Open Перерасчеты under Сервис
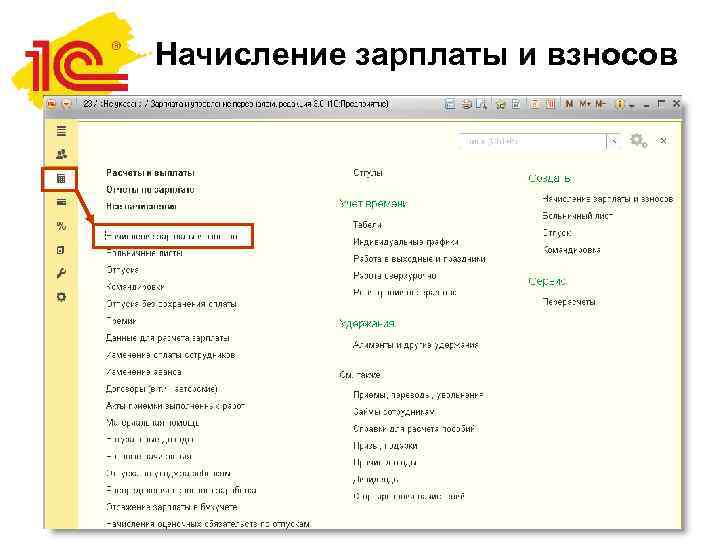Image resolution: width=720 pixels, height=540 pixels. [569, 302]
